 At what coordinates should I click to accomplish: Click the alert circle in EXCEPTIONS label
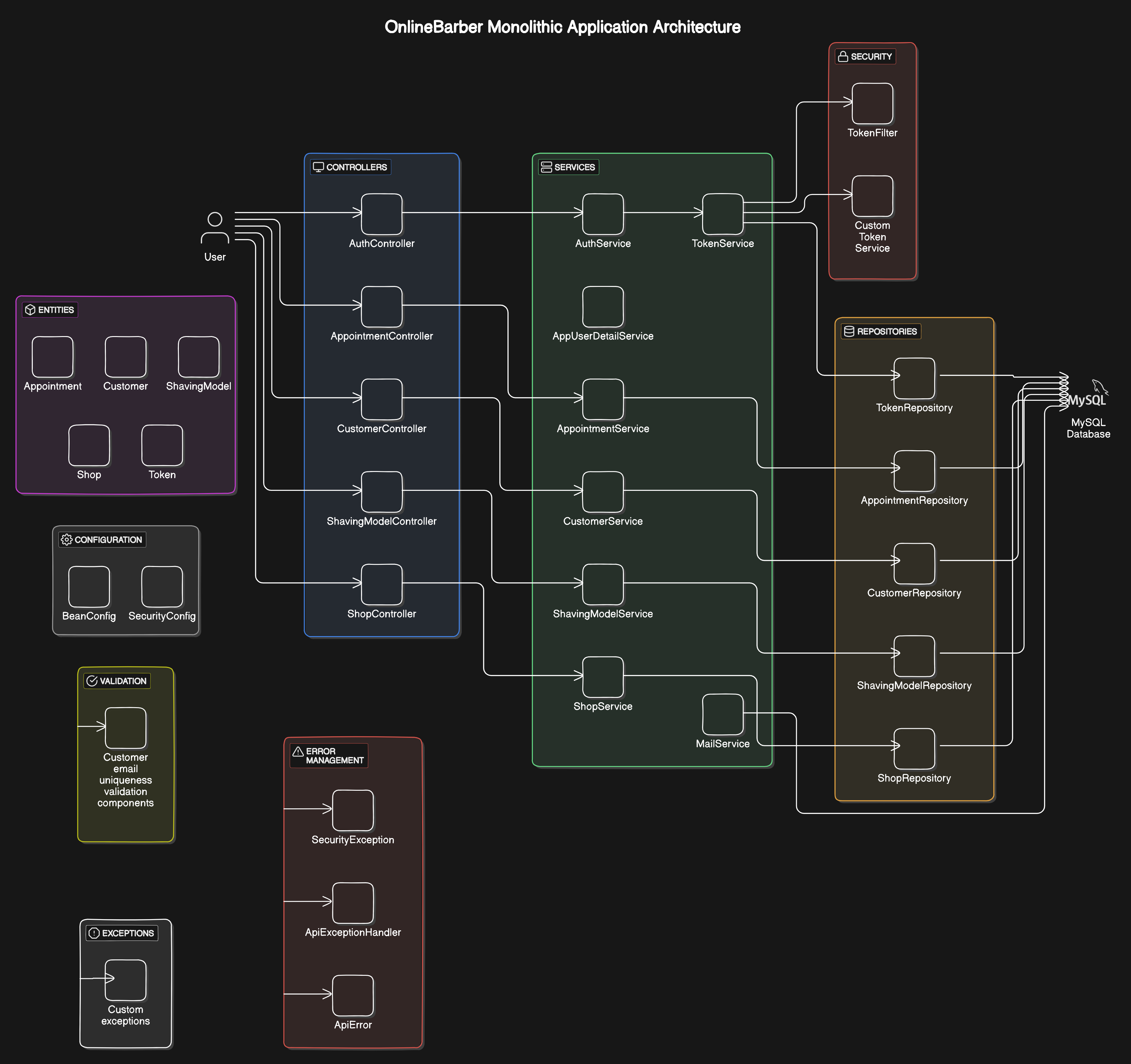94,933
